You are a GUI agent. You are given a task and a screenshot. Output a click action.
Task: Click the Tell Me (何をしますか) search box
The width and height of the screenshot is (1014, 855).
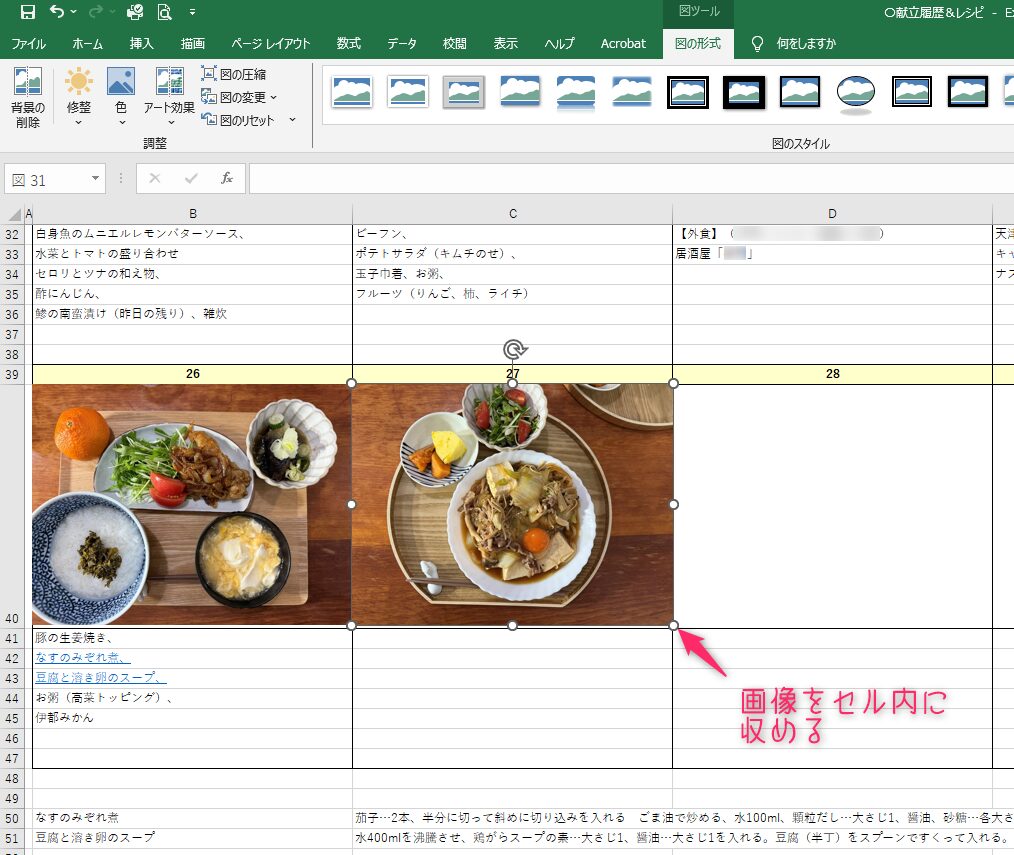tap(806, 44)
